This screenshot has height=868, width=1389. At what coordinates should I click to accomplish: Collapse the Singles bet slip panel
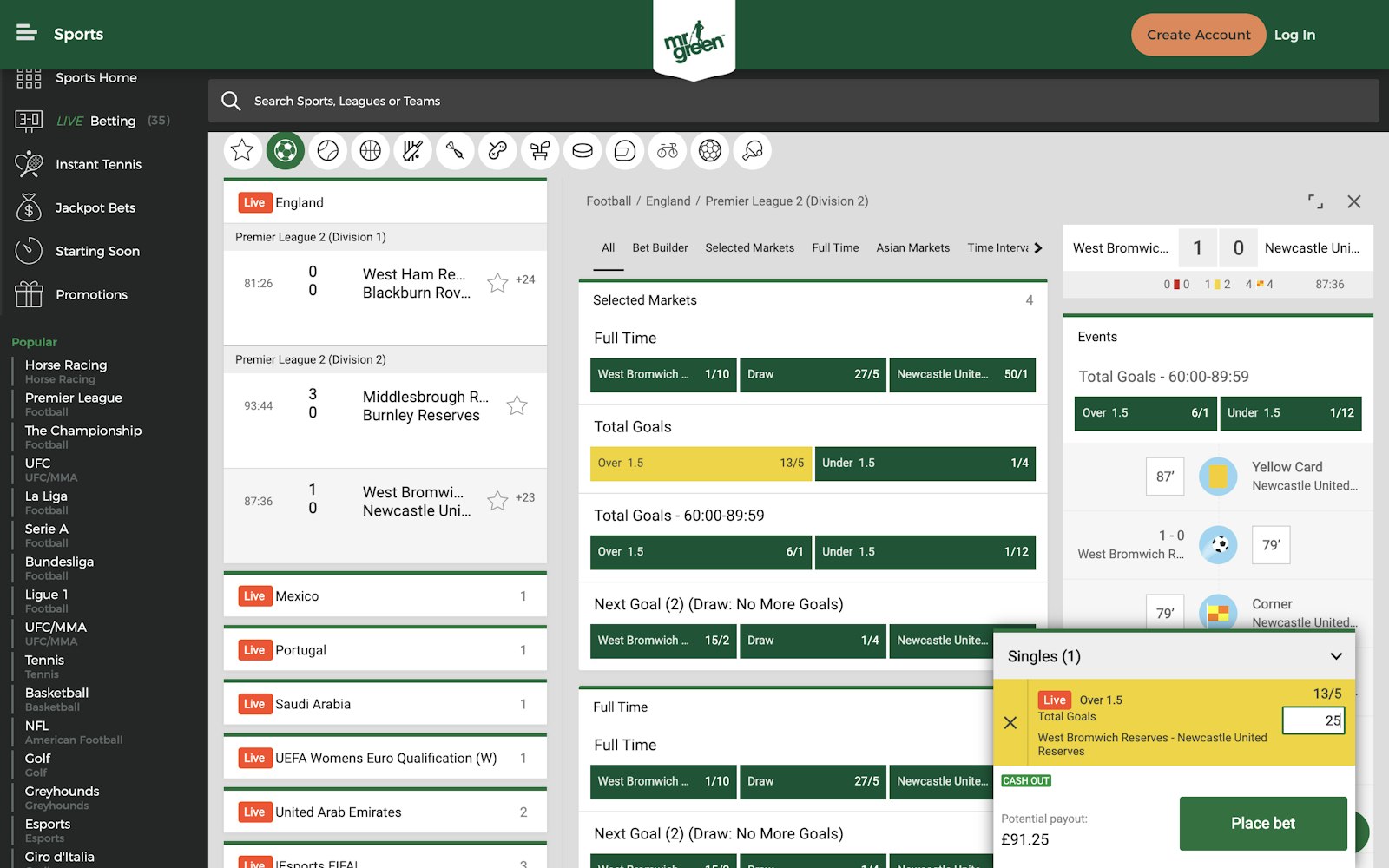coord(1335,657)
